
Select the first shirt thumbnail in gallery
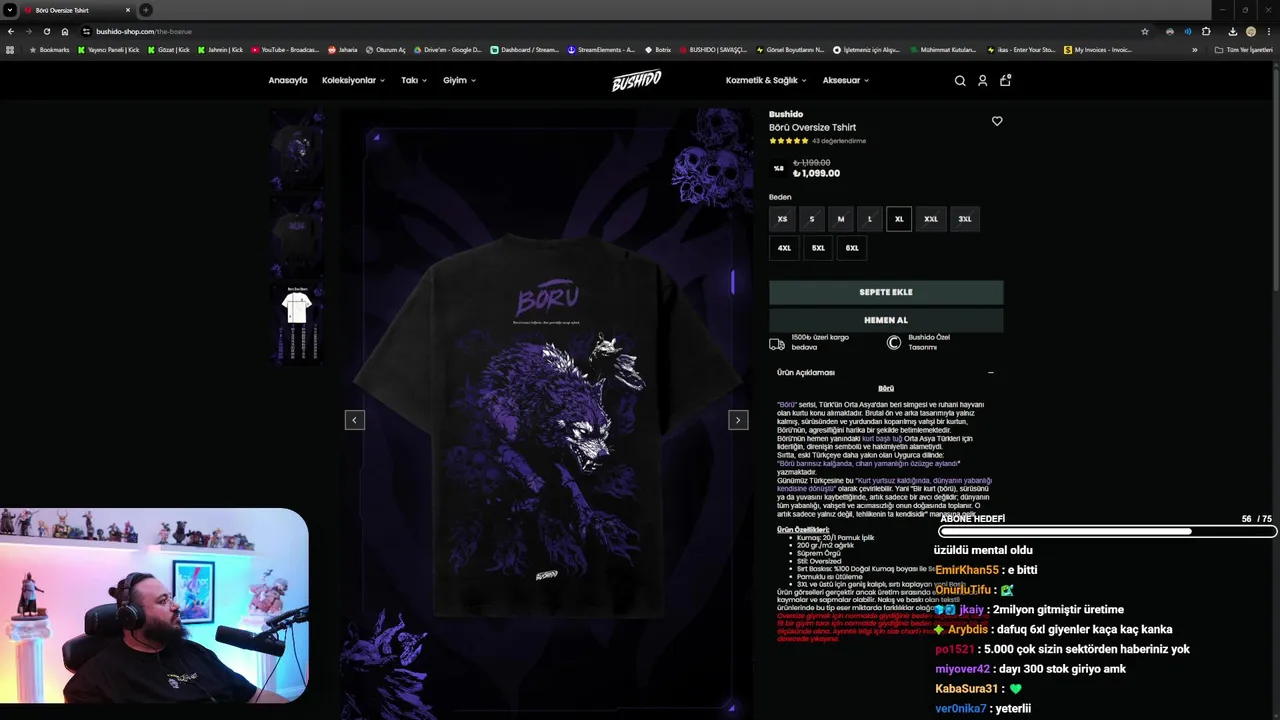297,152
